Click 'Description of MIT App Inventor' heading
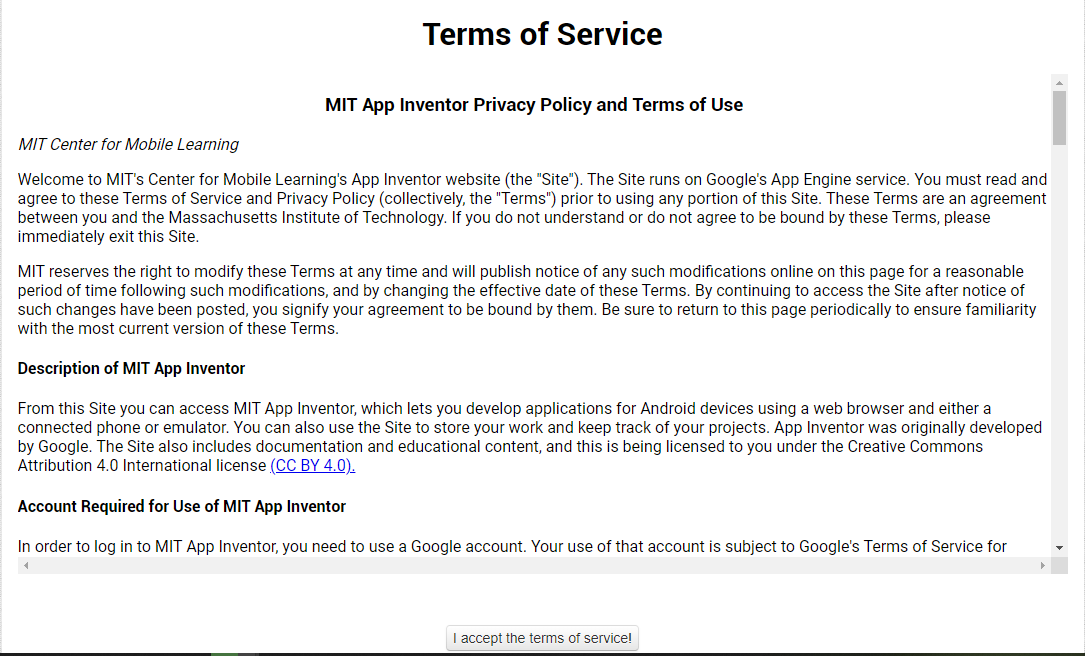The height and width of the screenshot is (656, 1085). click(x=131, y=368)
